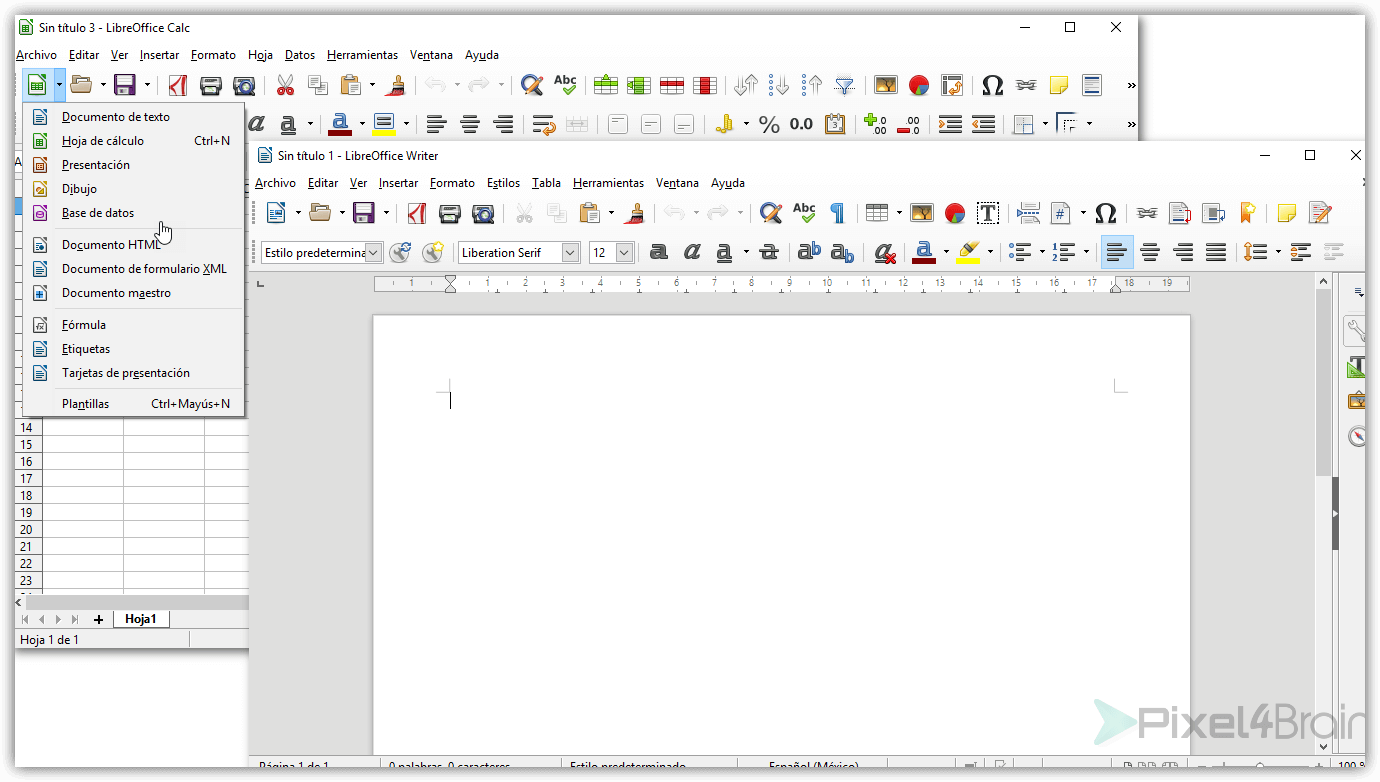Insert comment sticky note icon in Writer
Screen dimensions: 1380x782
(1287, 213)
